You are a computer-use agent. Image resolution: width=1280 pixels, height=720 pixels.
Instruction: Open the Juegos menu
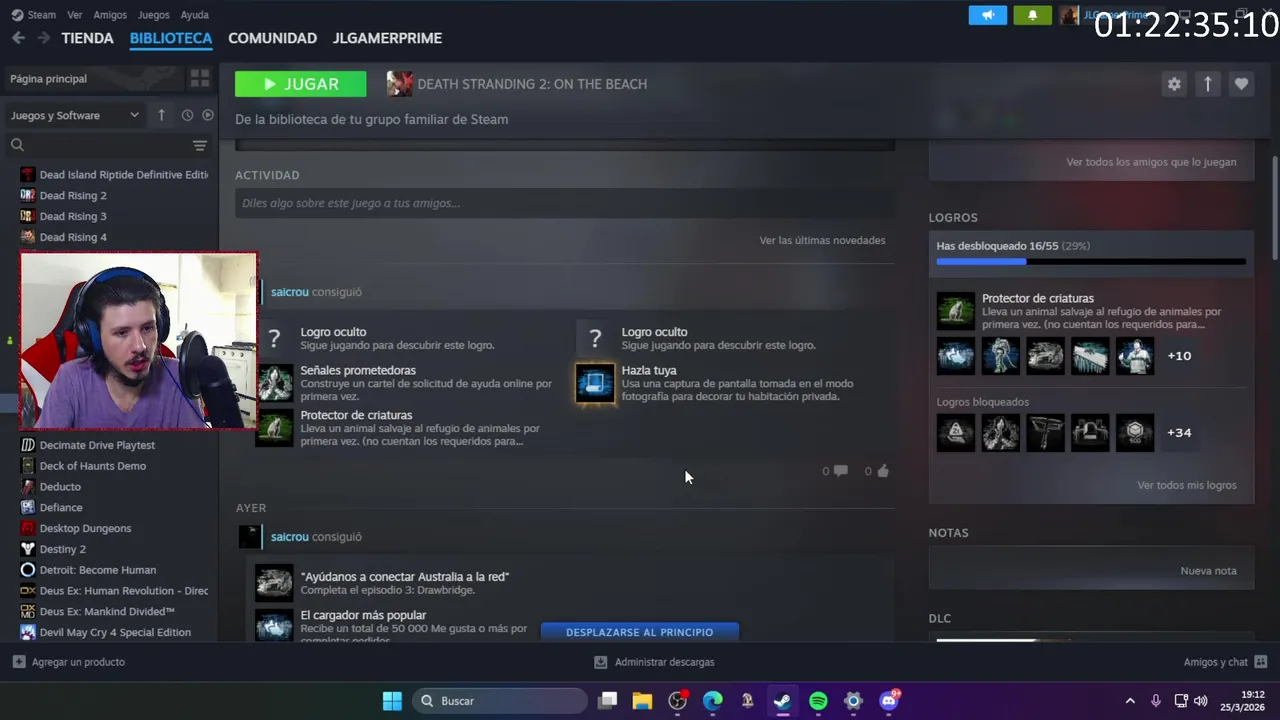[x=153, y=15]
